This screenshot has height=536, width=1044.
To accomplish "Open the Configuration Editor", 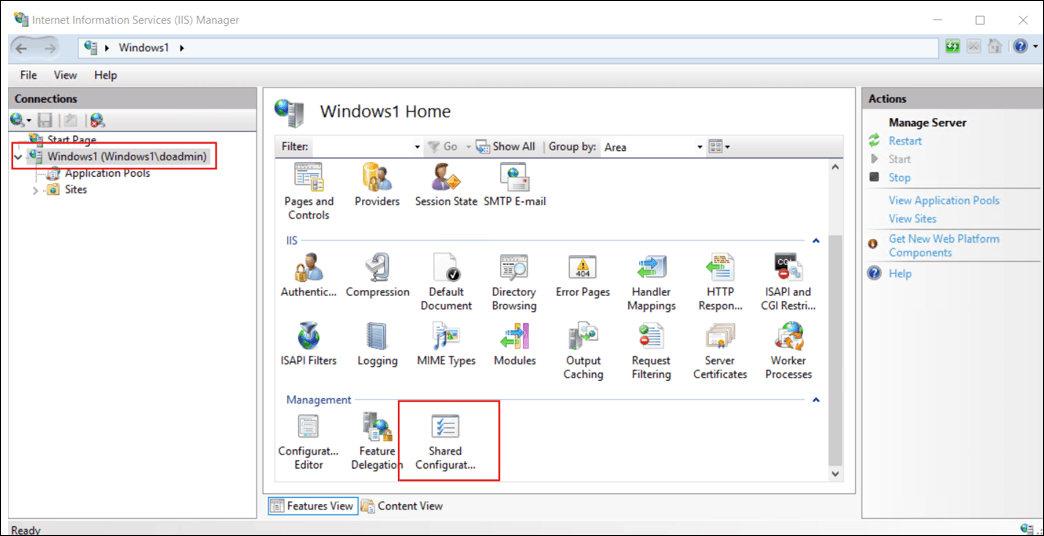I will (308, 441).
